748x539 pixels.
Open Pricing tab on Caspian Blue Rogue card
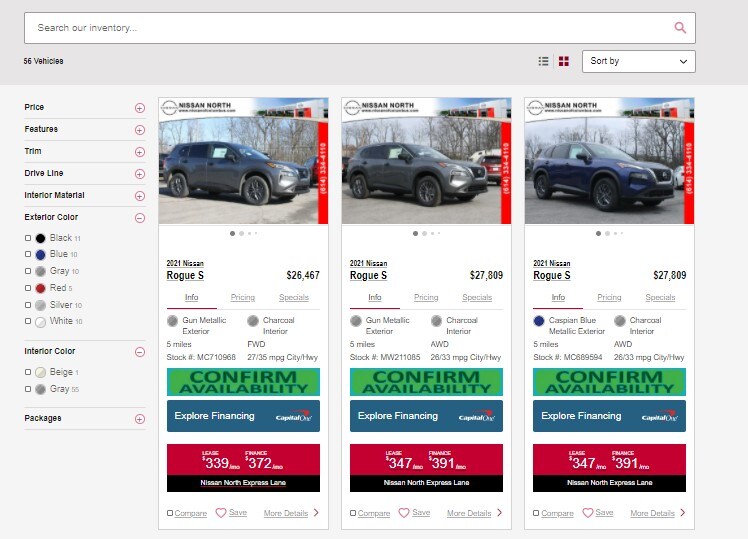point(609,297)
